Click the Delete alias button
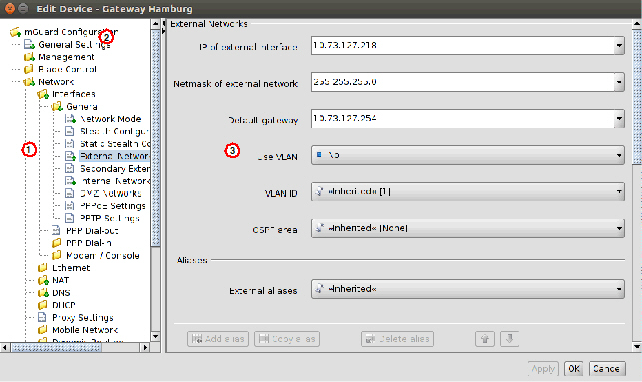Screen dimensions: 642x382 click(397, 339)
